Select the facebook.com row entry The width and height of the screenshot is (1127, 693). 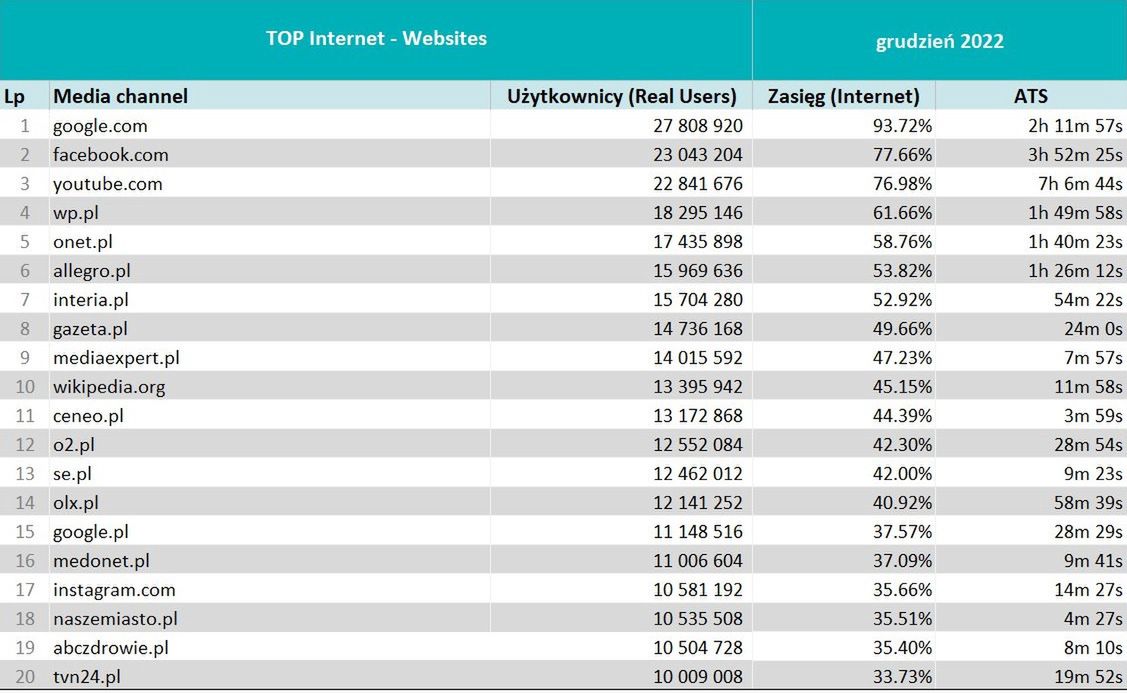(x=110, y=155)
